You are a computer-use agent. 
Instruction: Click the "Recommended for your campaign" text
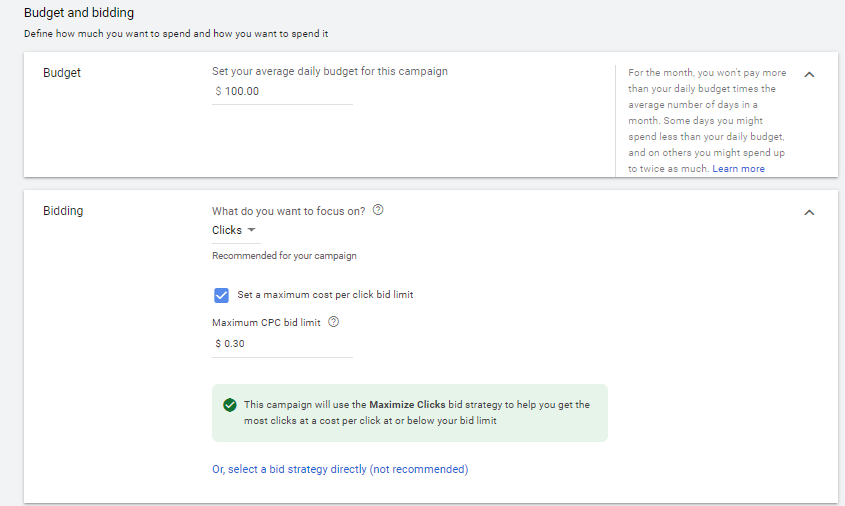pyautogui.click(x=284, y=256)
